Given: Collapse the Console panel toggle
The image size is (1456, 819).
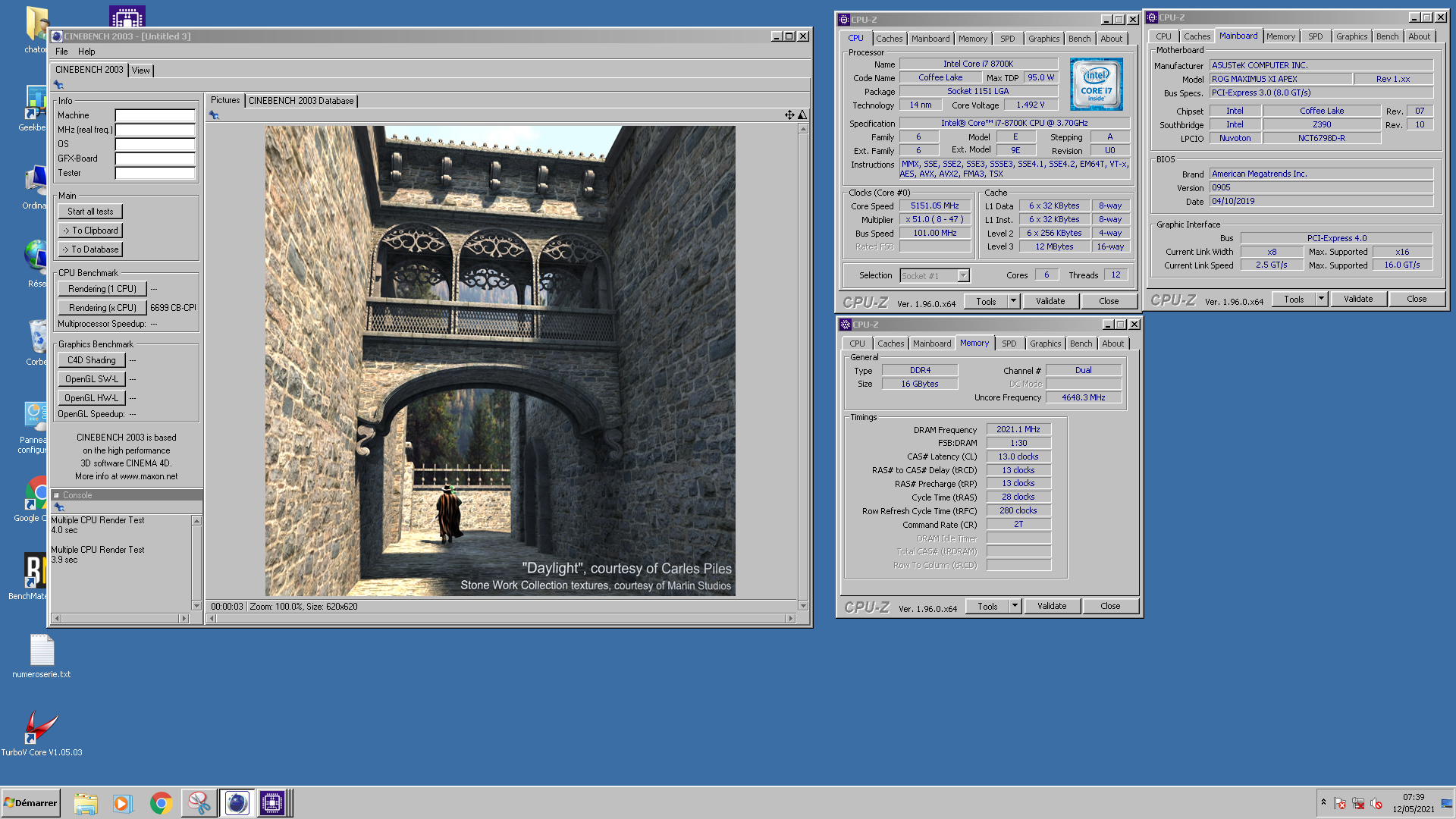Looking at the screenshot, I should coord(56,495).
